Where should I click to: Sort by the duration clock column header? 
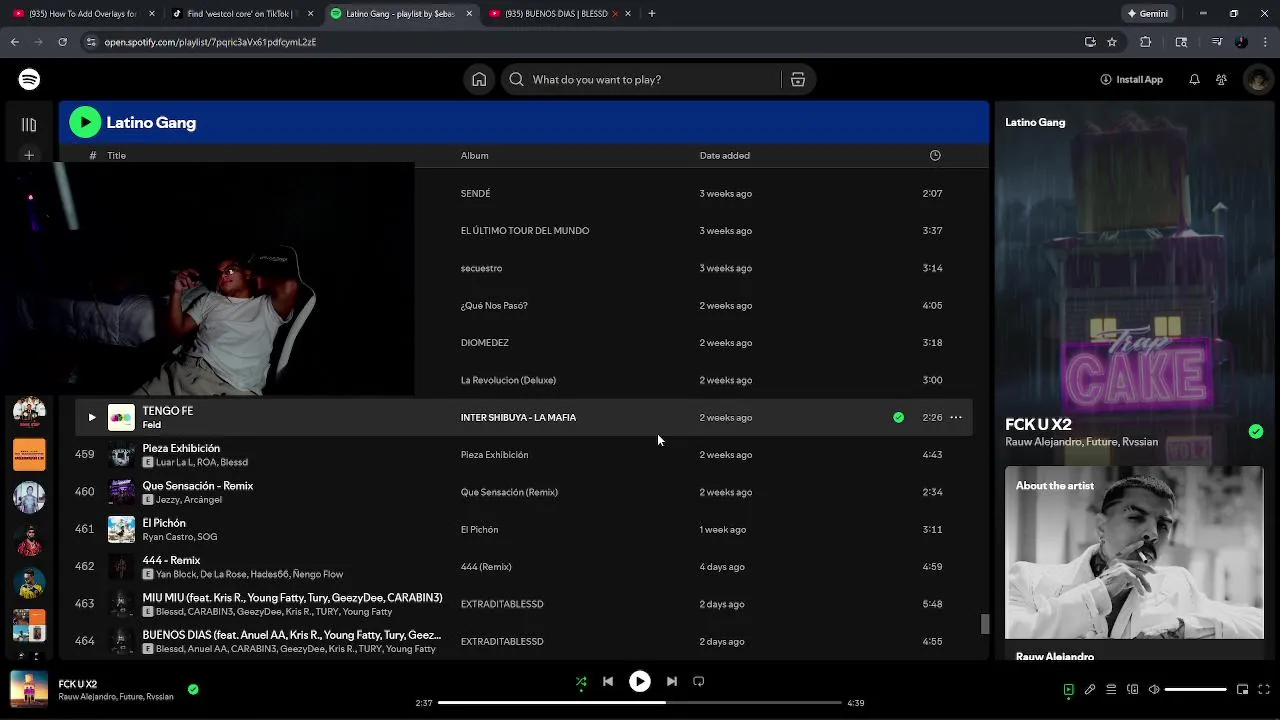pyautogui.click(x=935, y=155)
